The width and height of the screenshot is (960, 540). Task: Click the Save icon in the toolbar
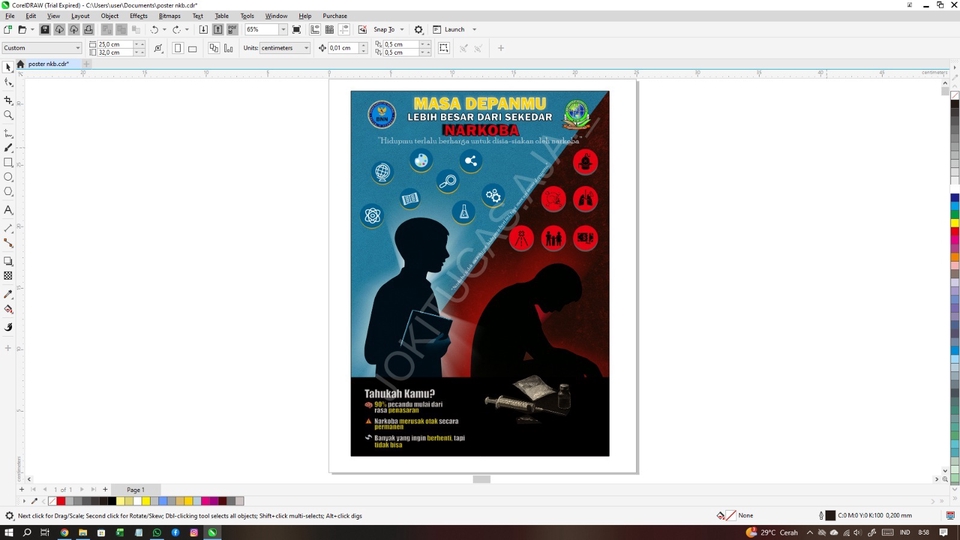[x=45, y=30]
